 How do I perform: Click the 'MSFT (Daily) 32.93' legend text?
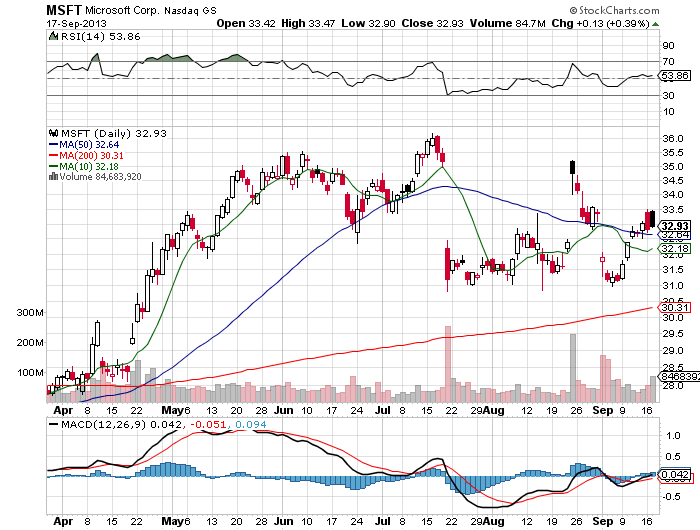coord(113,133)
